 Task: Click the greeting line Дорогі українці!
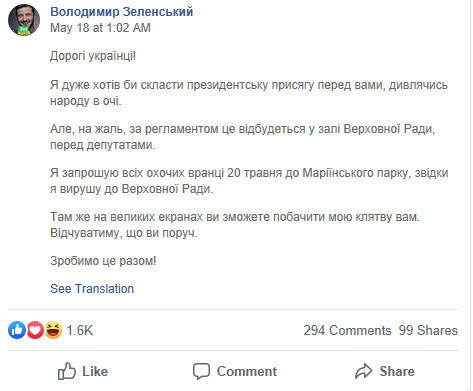(93, 56)
